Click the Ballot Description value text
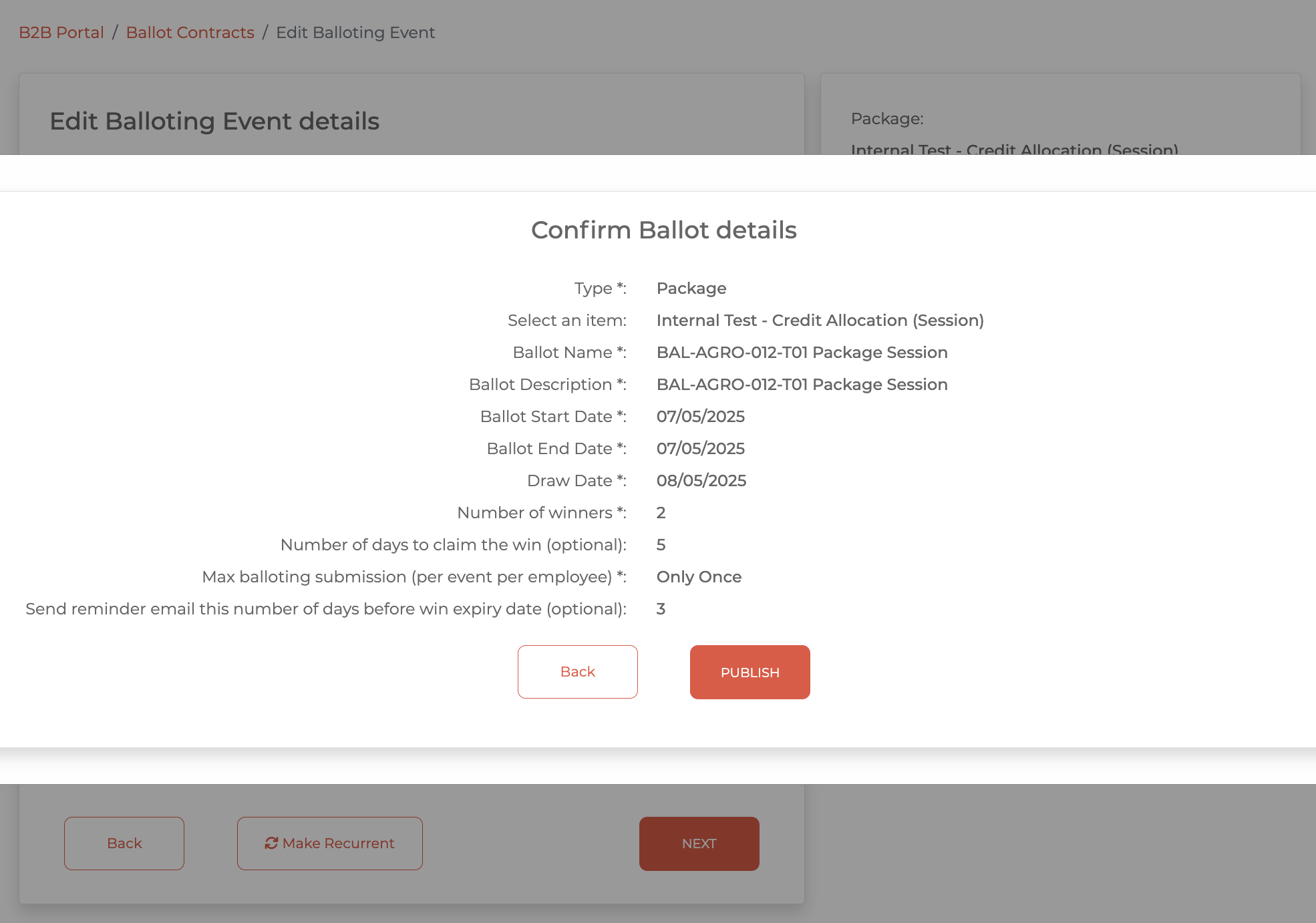Screen dimensions: 1316x923 pos(802,385)
